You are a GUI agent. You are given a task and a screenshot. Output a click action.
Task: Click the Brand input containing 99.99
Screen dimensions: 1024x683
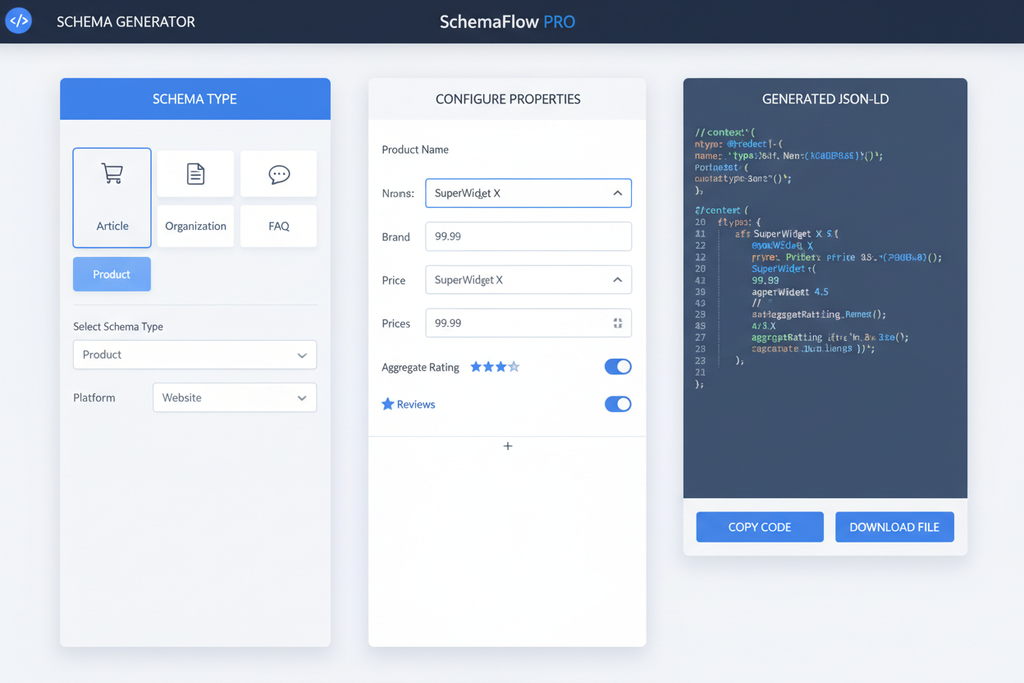[528, 236]
